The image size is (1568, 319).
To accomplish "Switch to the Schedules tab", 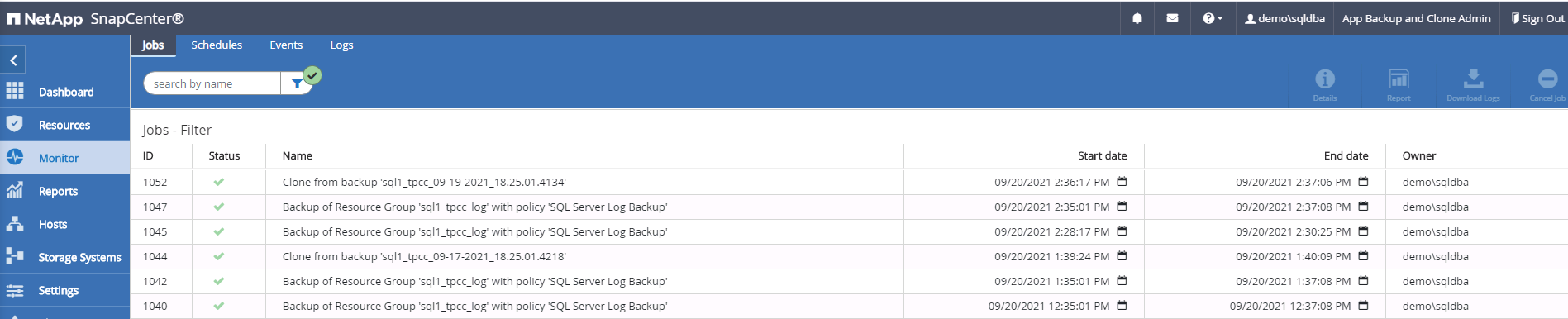I will 217,45.
